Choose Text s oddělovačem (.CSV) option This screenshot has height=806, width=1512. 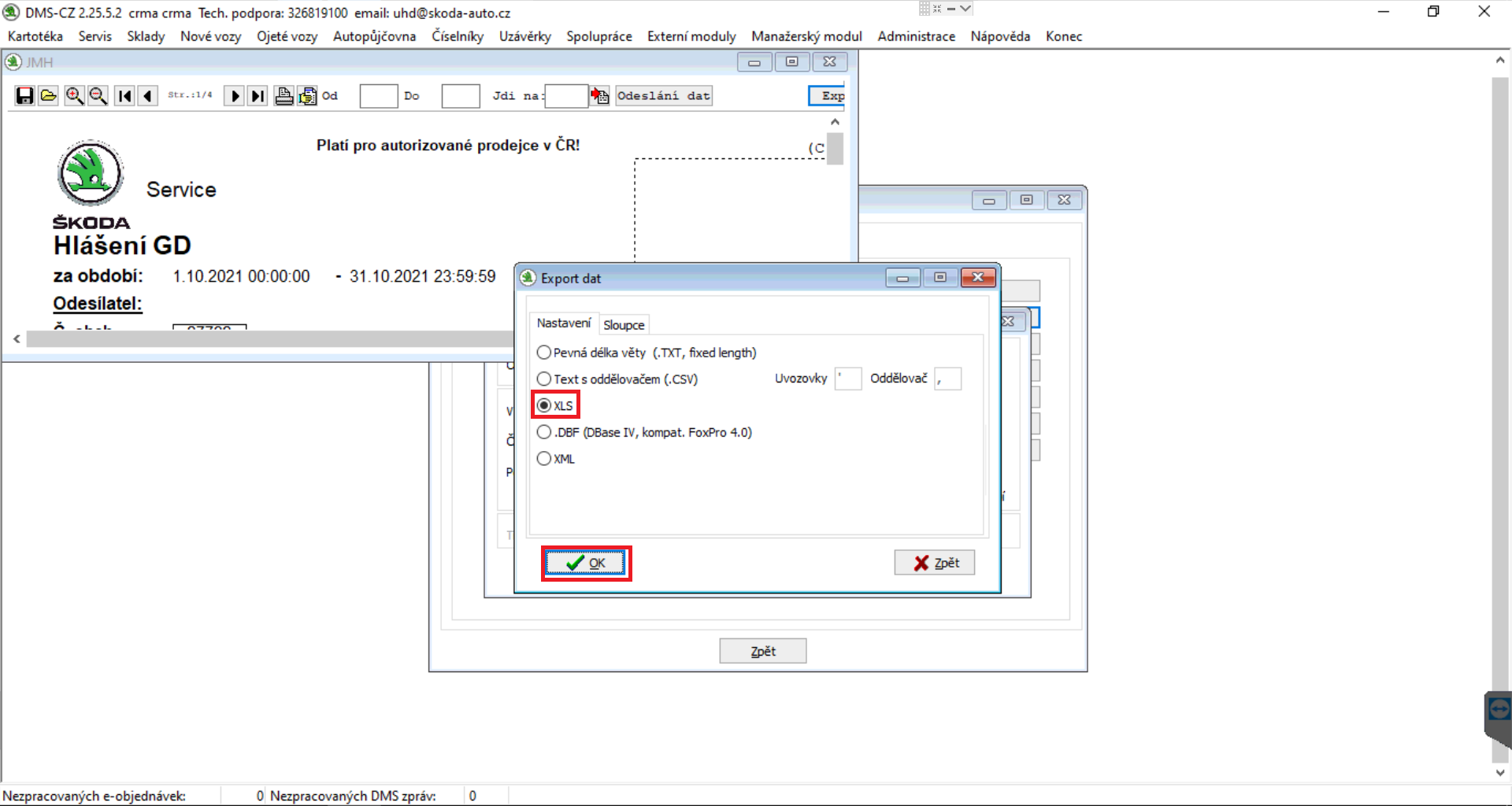[544, 379]
